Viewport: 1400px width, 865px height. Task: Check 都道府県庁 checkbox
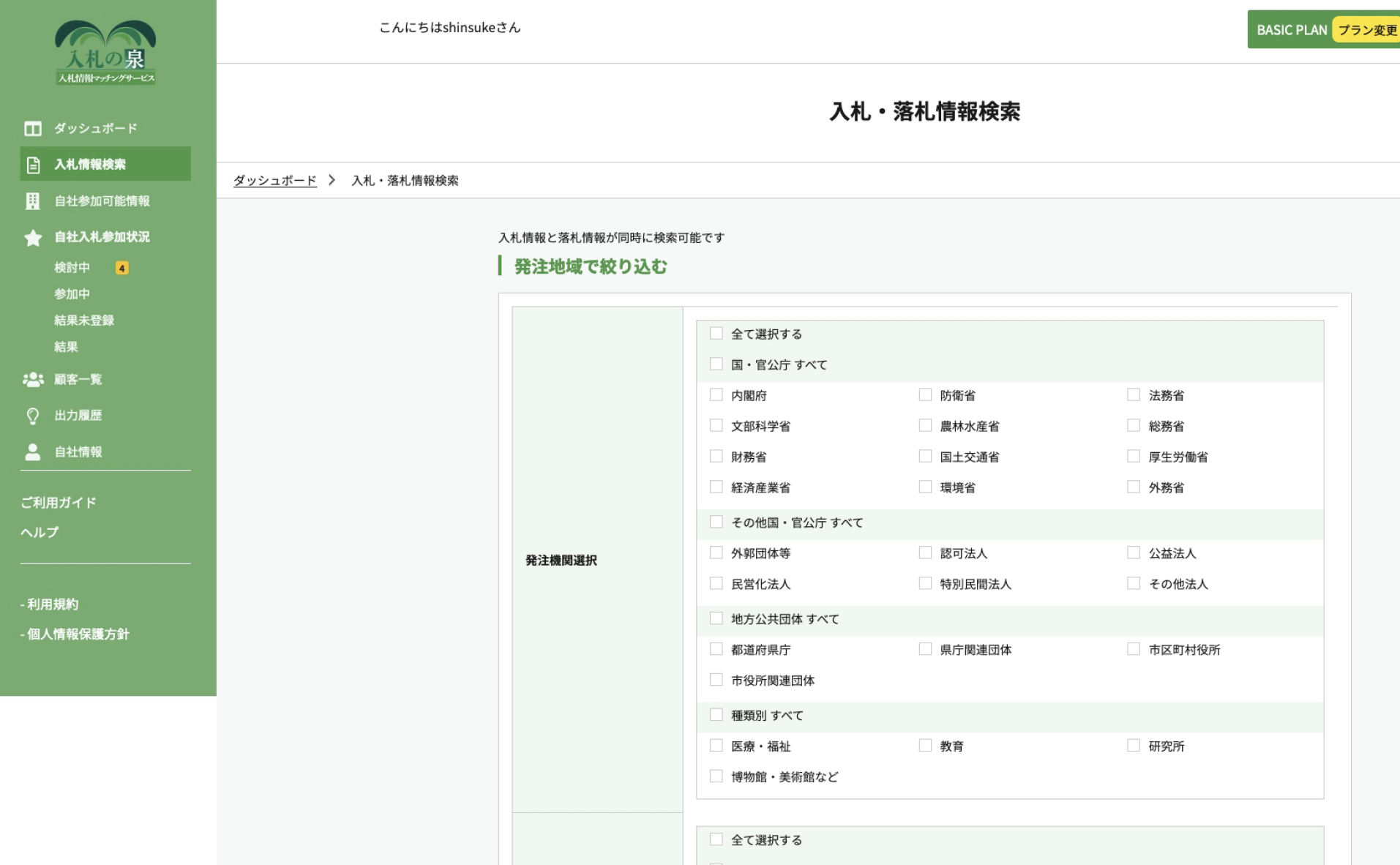[x=716, y=650]
